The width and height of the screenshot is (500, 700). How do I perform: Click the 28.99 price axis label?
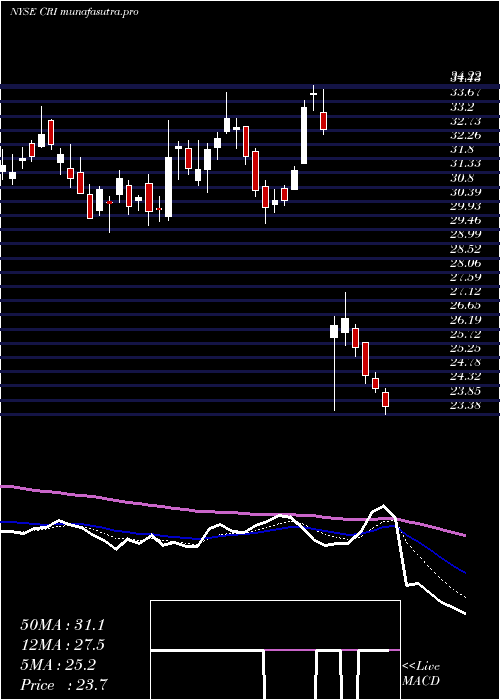pos(465,235)
